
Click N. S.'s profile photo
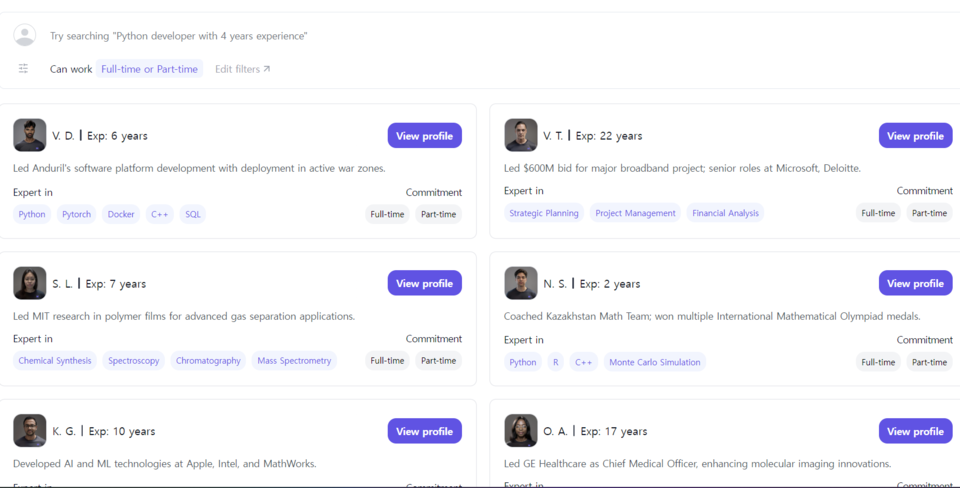pos(521,283)
